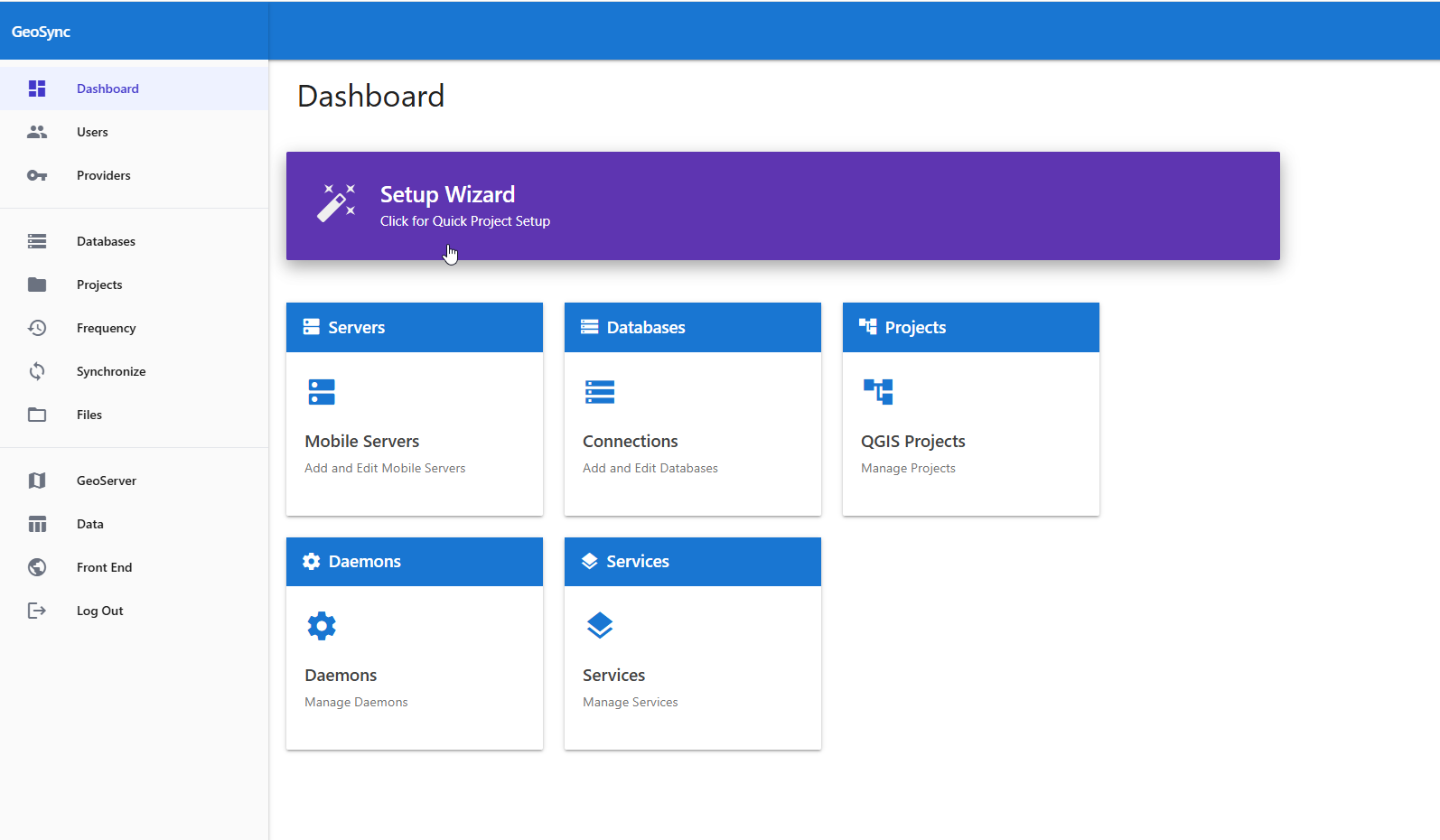The image size is (1440, 840).
Task: Open Front End from the sidebar
Action: point(135,567)
